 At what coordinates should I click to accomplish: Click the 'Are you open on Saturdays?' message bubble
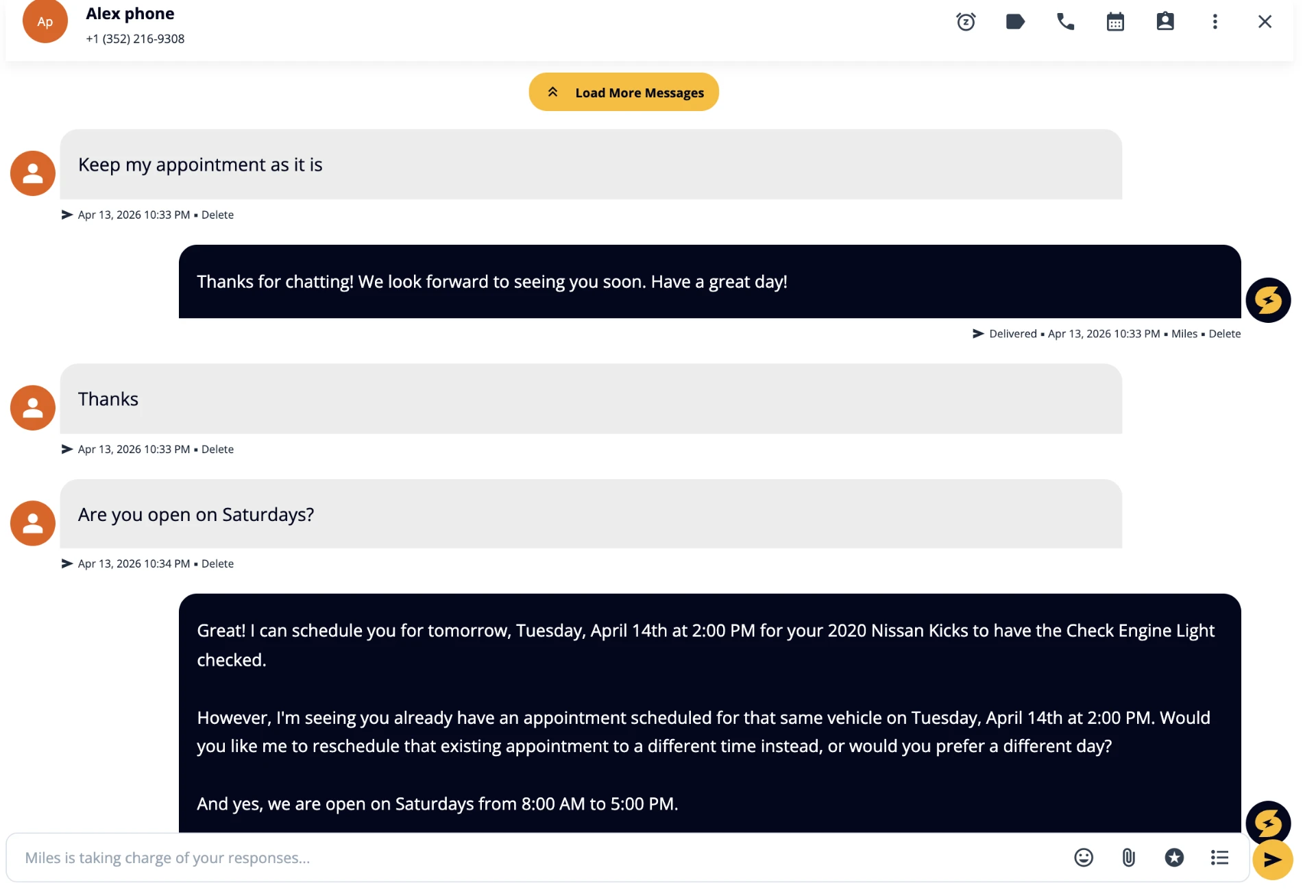coord(591,514)
